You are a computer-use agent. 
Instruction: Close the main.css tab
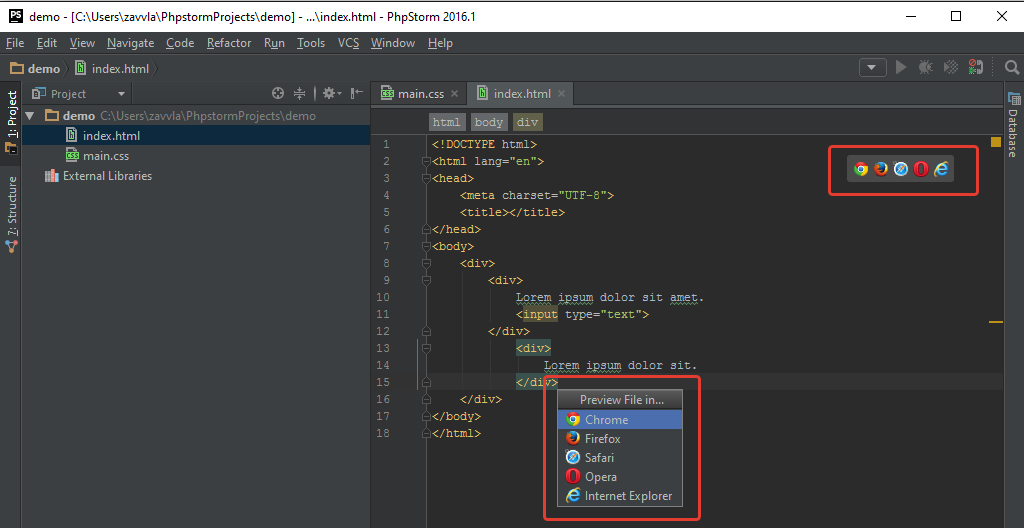[x=455, y=93]
